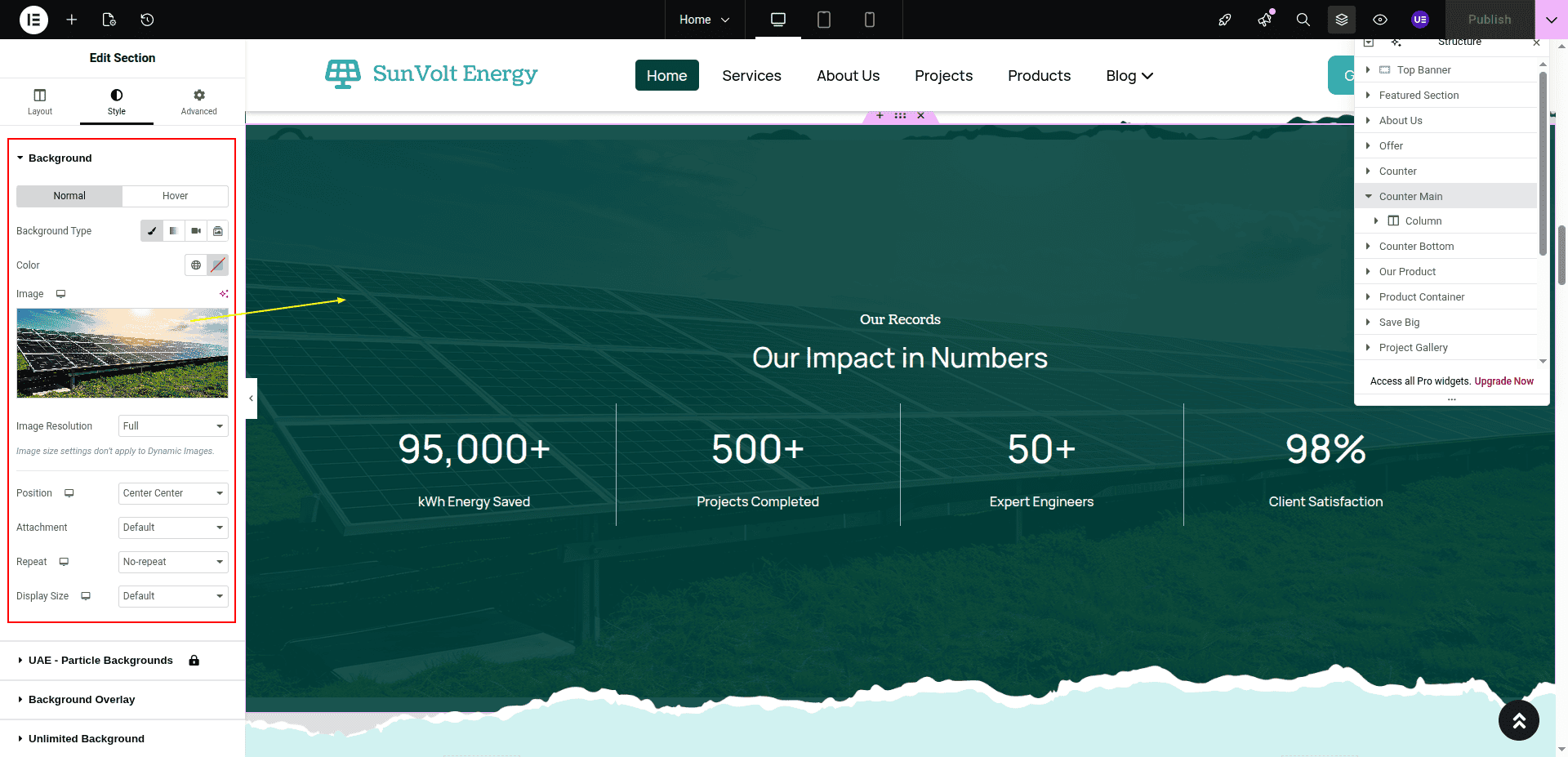Click the Publish button
The width and height of the screenshot is (1568, 757).
pyautogui.click(x=1489, y=20)
